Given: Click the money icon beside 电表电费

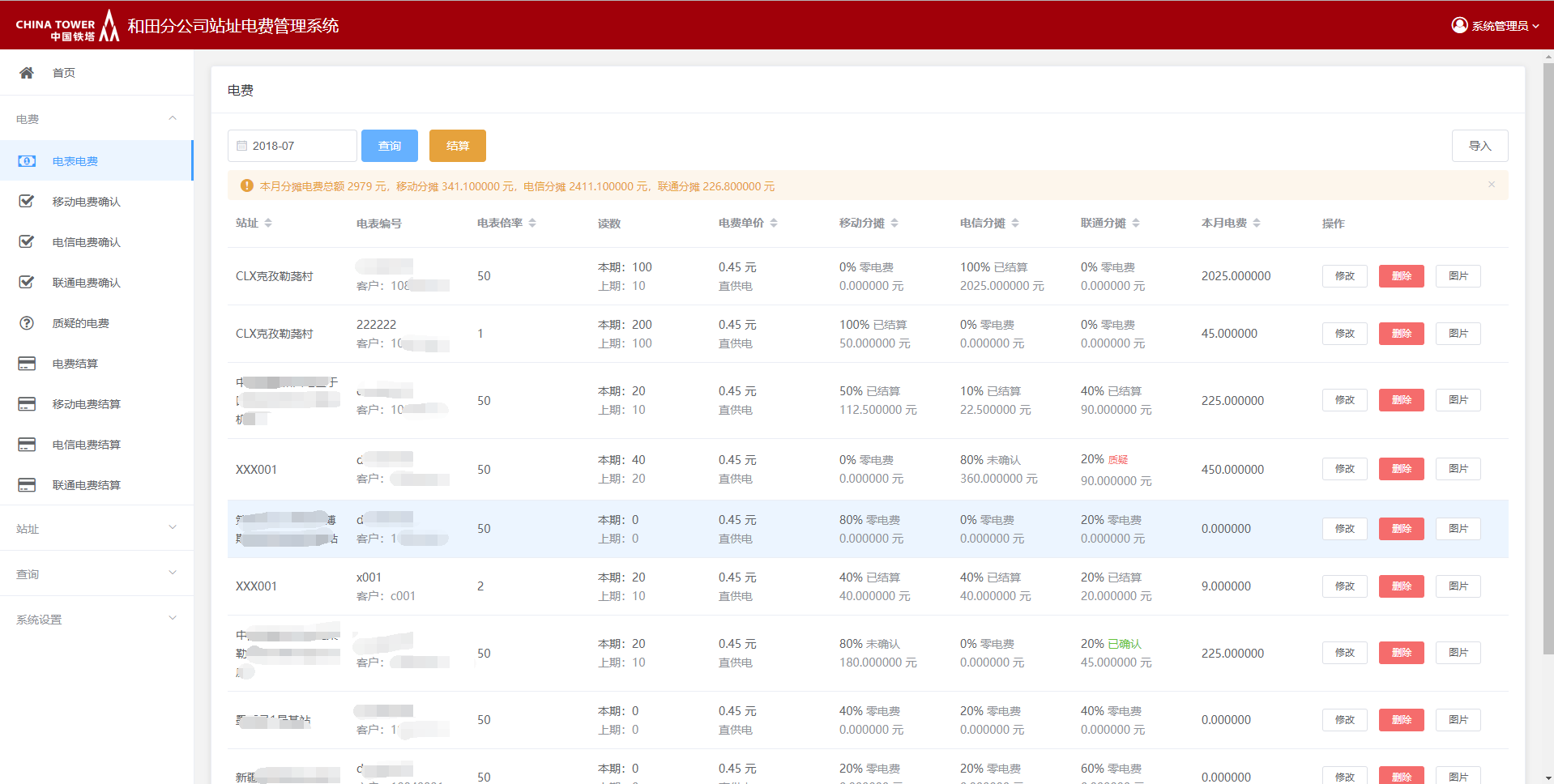Looking at the screenshot, I should 27,161.
